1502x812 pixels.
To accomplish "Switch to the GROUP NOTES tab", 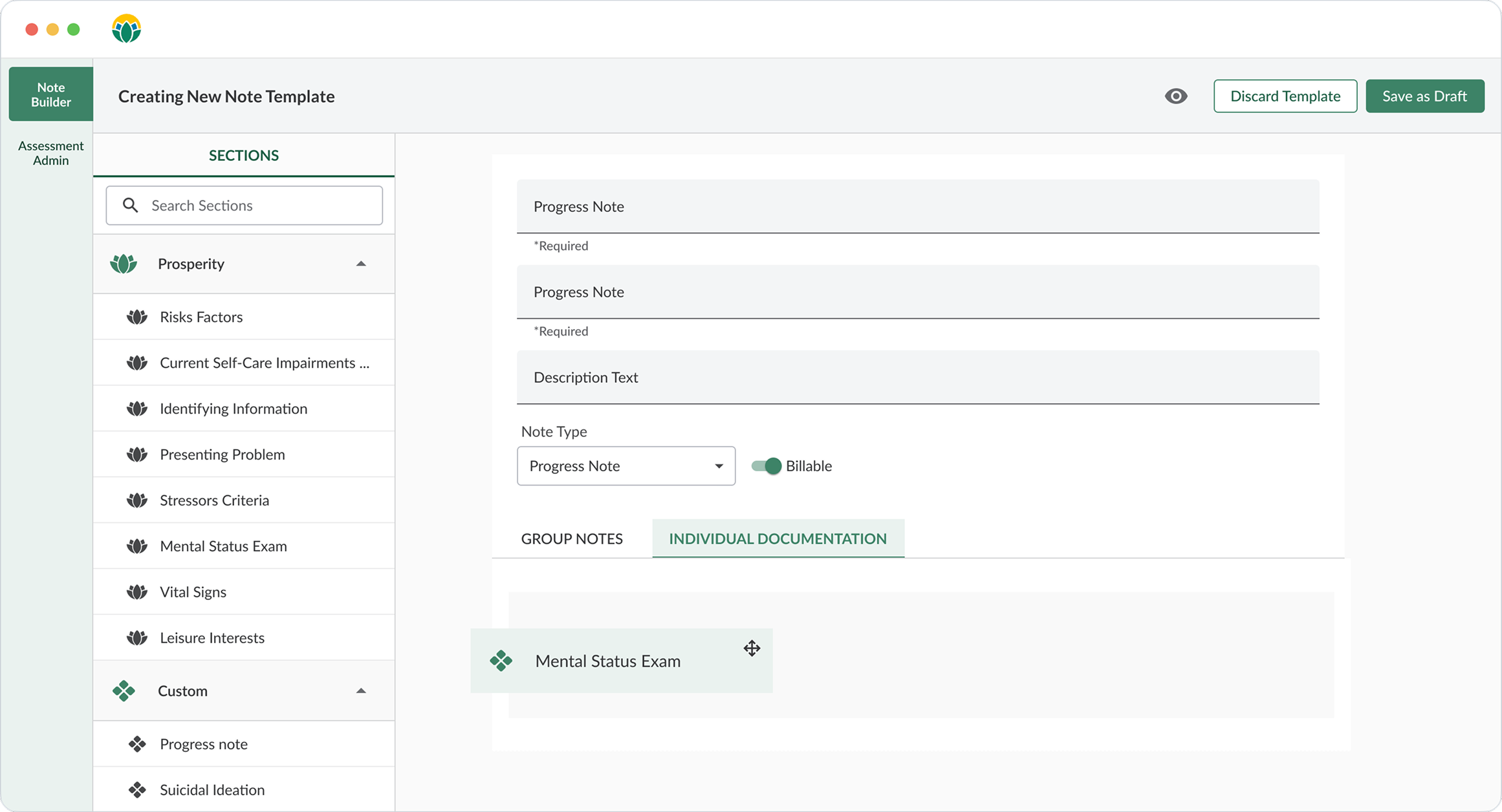I will click(572, 538).
